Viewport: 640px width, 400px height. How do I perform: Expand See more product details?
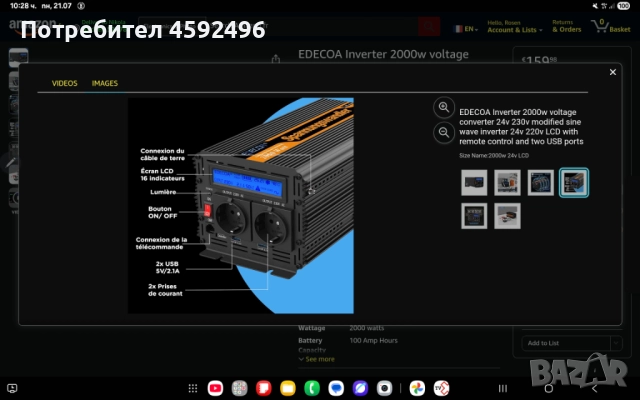(317, 359)
